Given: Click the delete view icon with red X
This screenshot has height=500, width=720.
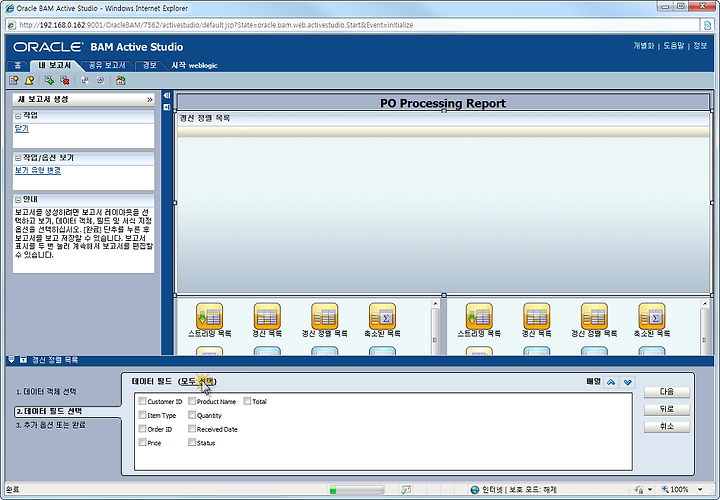Looking at the screenshot, I should pos(65,80).
